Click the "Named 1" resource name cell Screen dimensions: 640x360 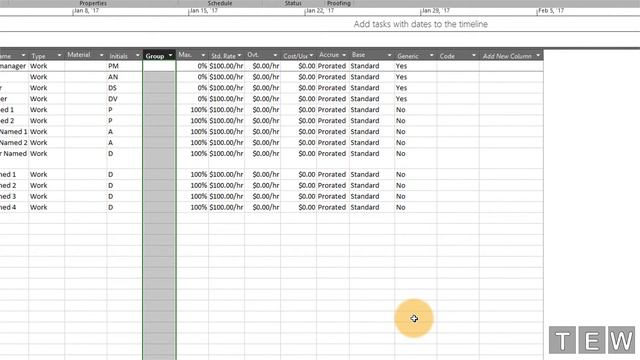pyautogui.click(x=14, y=131)
